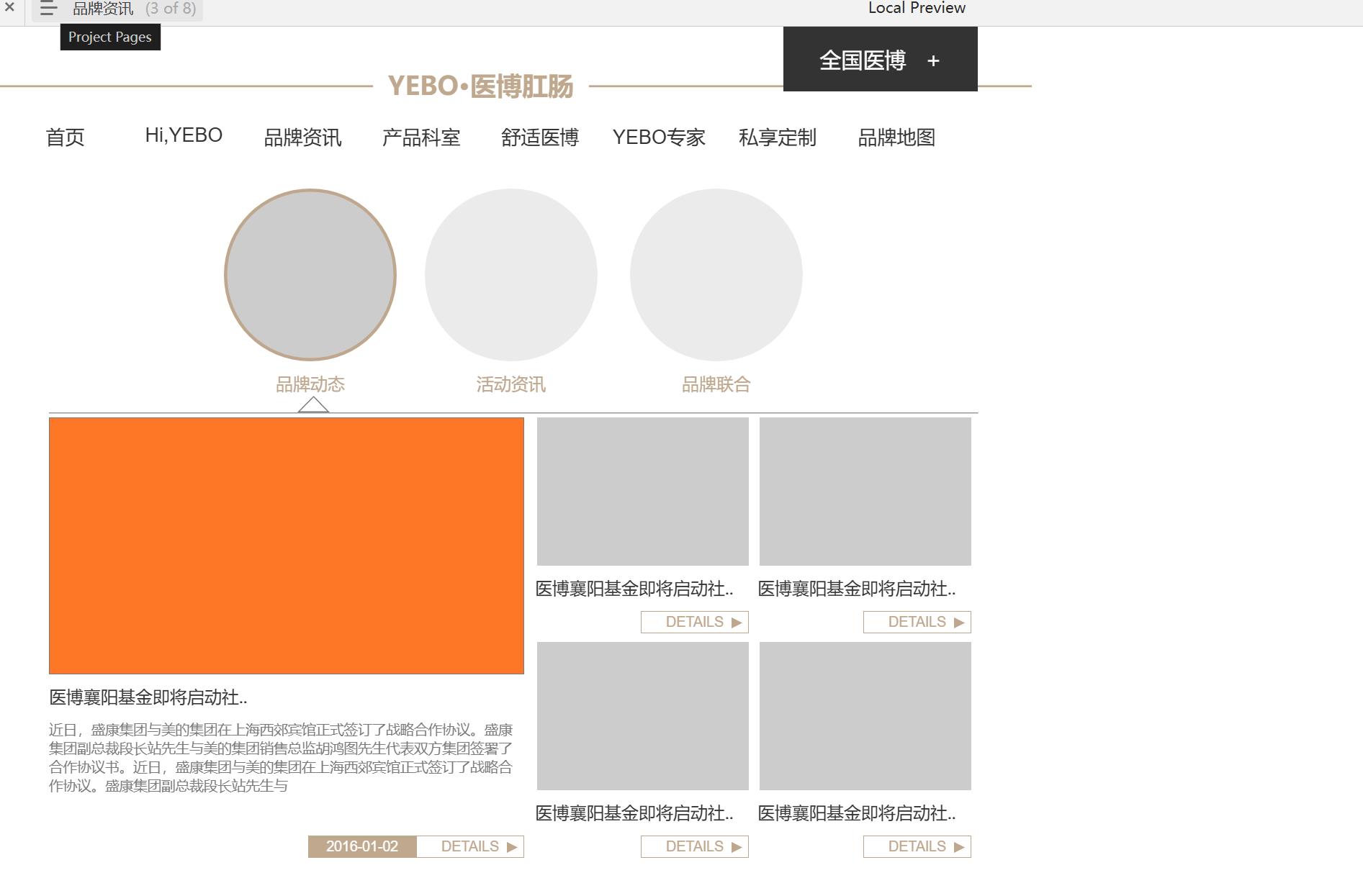Select the 品牌动态 circle image
The width and height of the screenshot is (1363, 896).
310,275
